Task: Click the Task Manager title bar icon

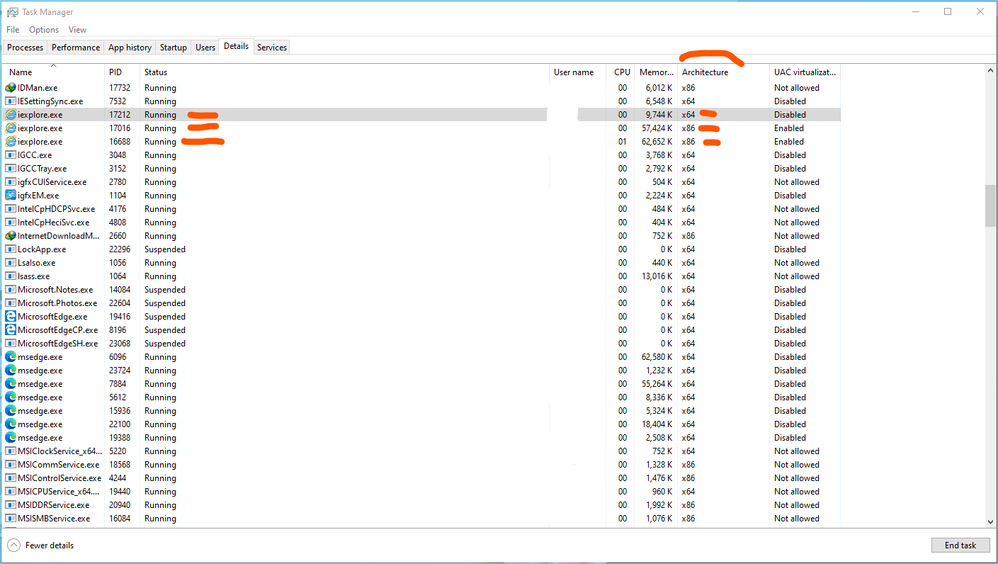Action: [x=12, y=11]
